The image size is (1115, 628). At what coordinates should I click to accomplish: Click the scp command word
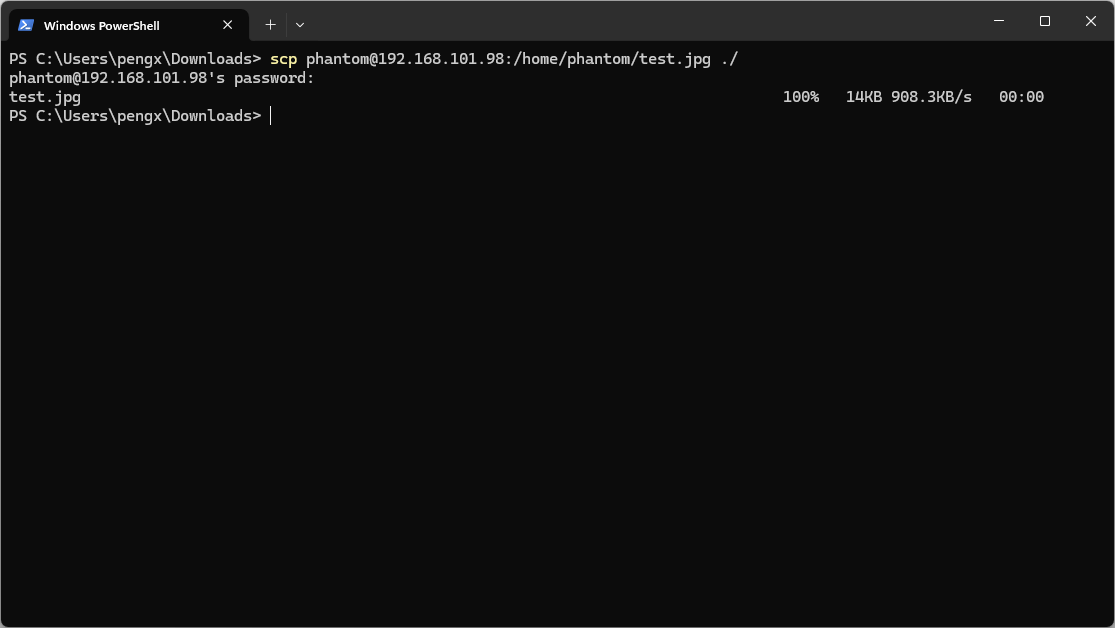click(283, 59)
